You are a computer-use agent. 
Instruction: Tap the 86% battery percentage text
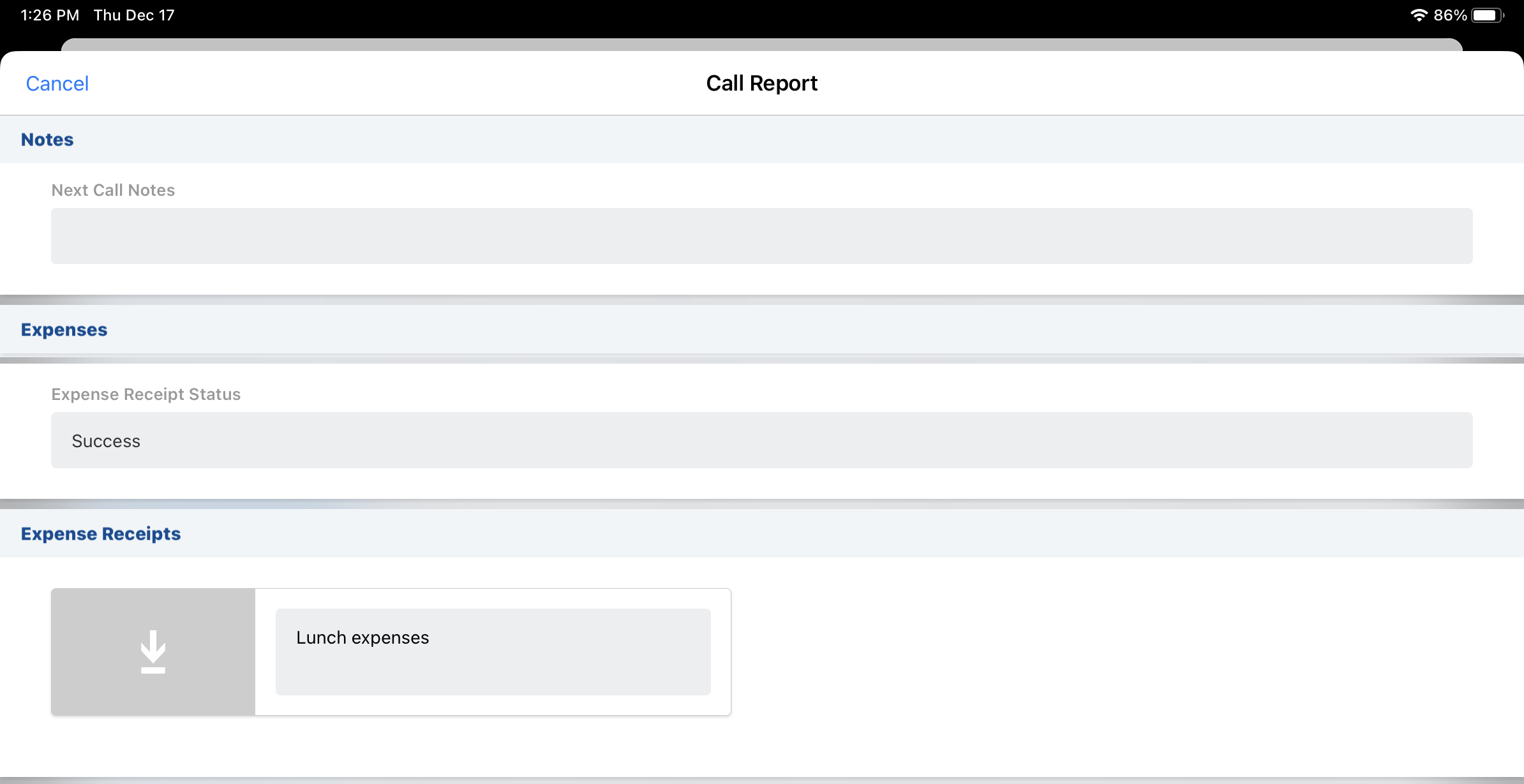tap(1449, 15)
